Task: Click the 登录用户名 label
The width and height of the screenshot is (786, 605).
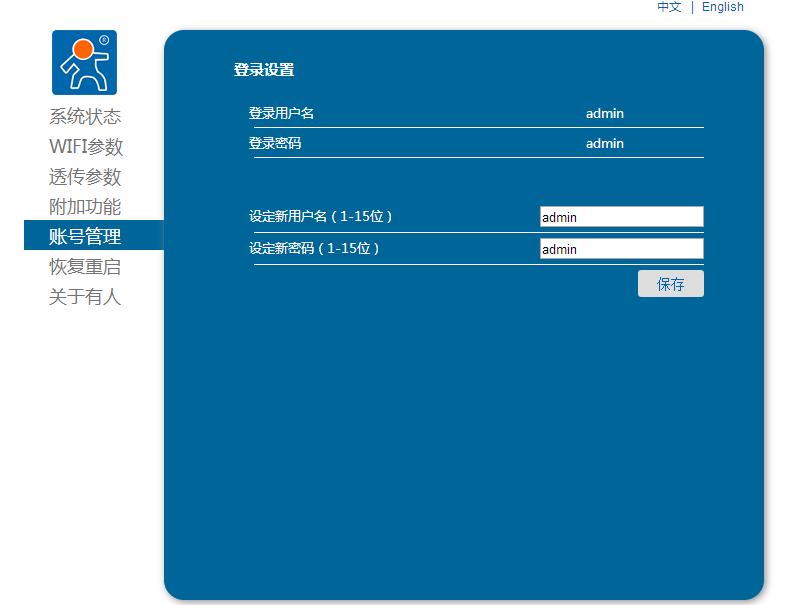Action: tap(281, 114)
